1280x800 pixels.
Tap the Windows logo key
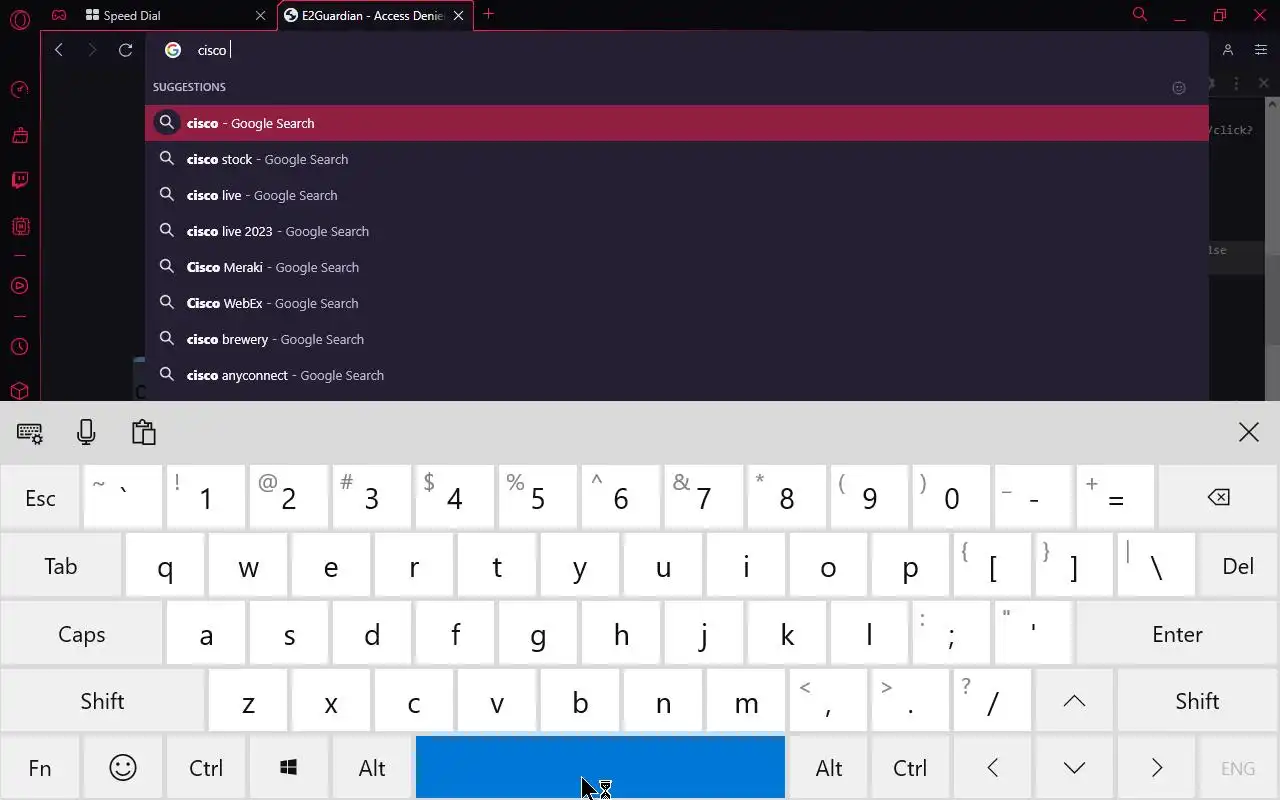click(x=289, y=768)
